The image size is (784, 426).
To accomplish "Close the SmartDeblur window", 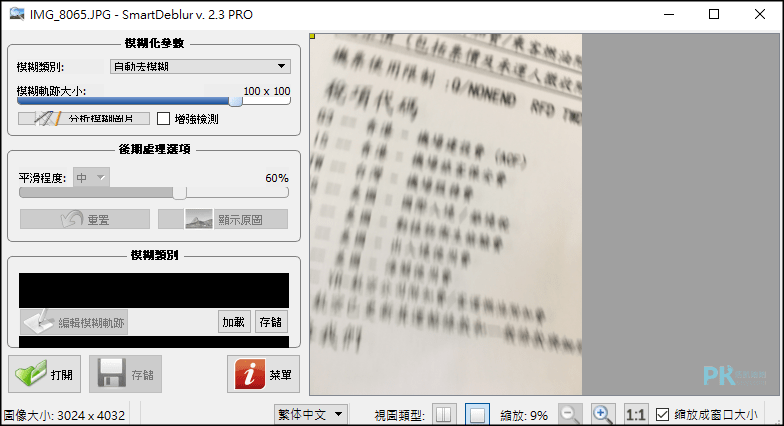I will (x=760, y=14).
